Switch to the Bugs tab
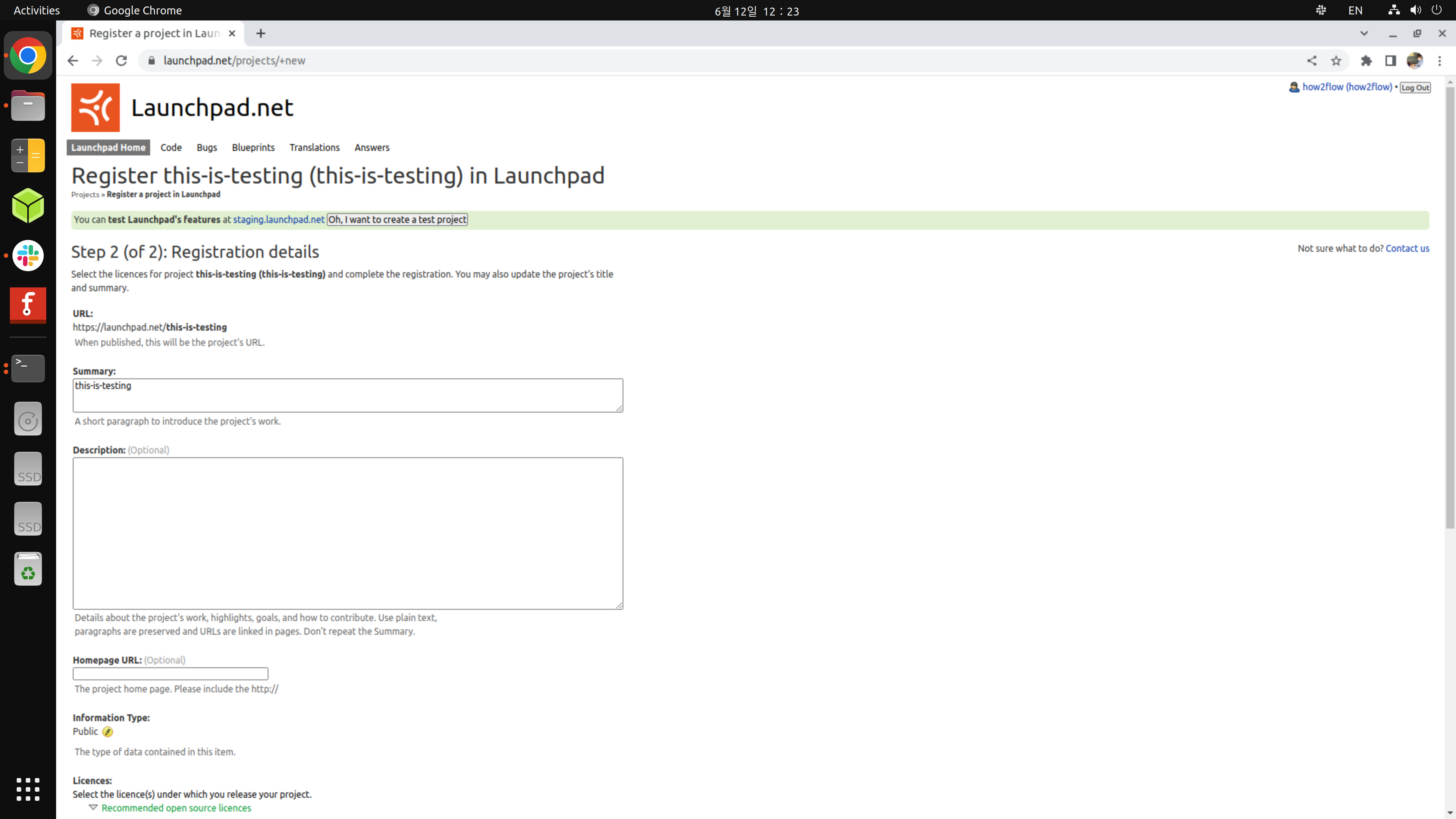Screen dimensions: 1456x819 [x=206, y=147]
